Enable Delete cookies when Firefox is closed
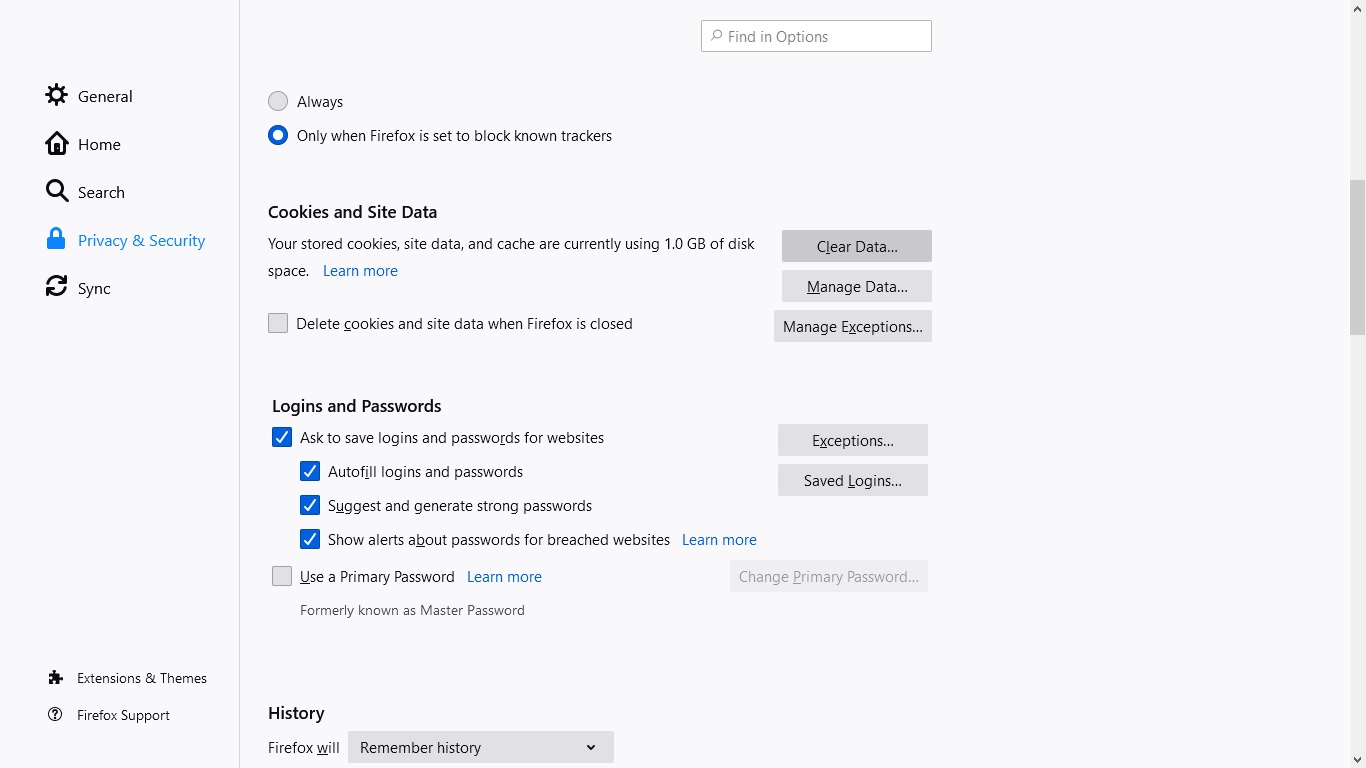1366x768 pixels. point(278,324)
